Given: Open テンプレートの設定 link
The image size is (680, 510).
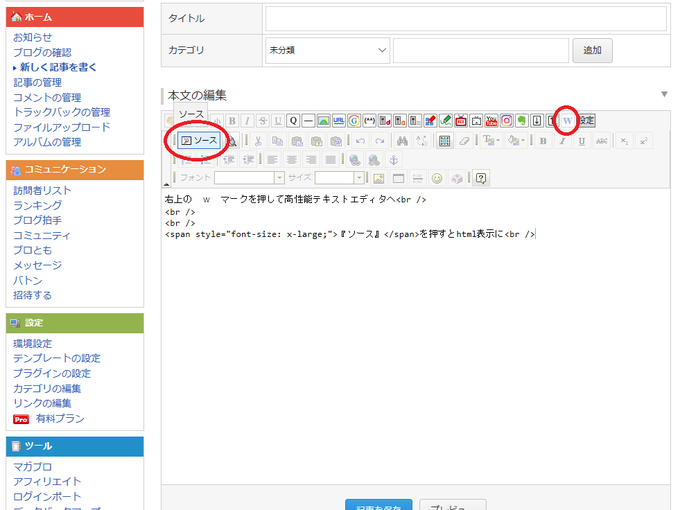Looking at the screenshot, I should (x=57, y=358).
